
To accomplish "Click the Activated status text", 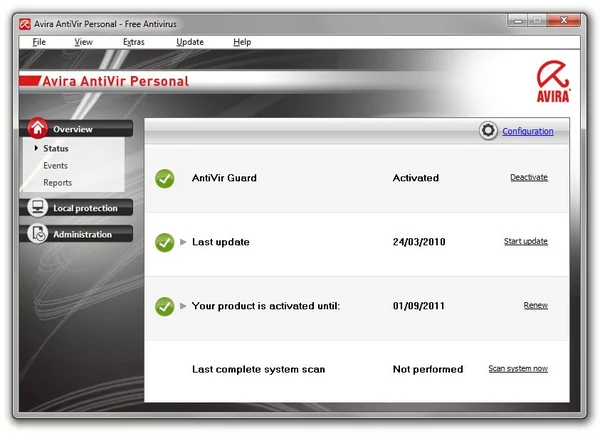I will [x=416, y=178].
